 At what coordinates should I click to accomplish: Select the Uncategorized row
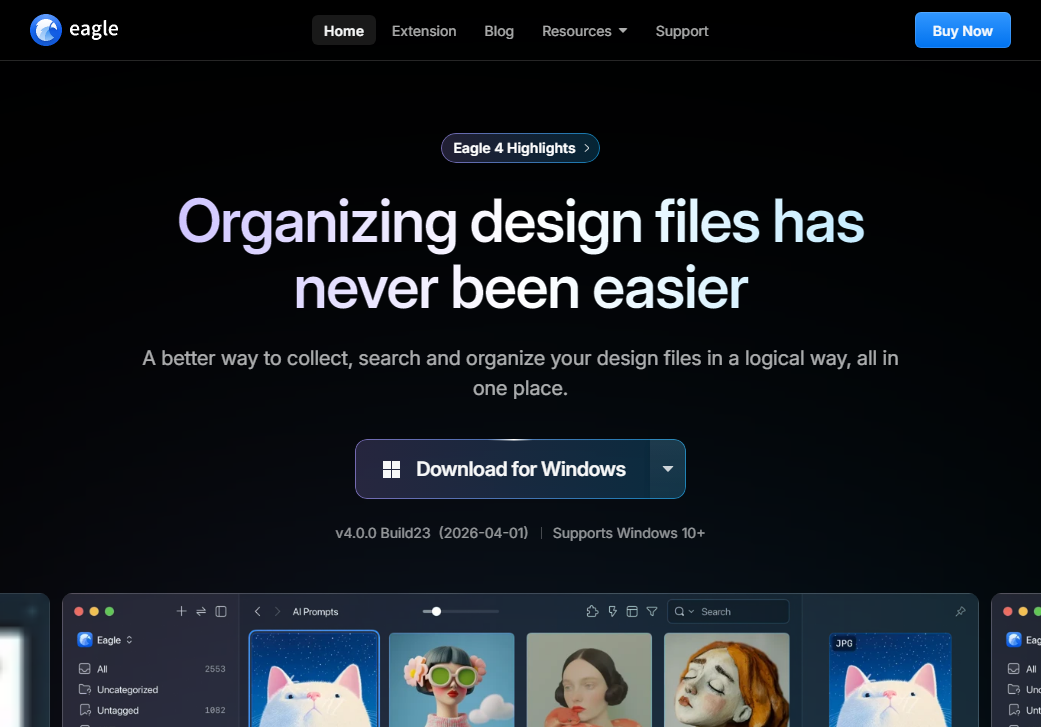[x=151, y=689]
